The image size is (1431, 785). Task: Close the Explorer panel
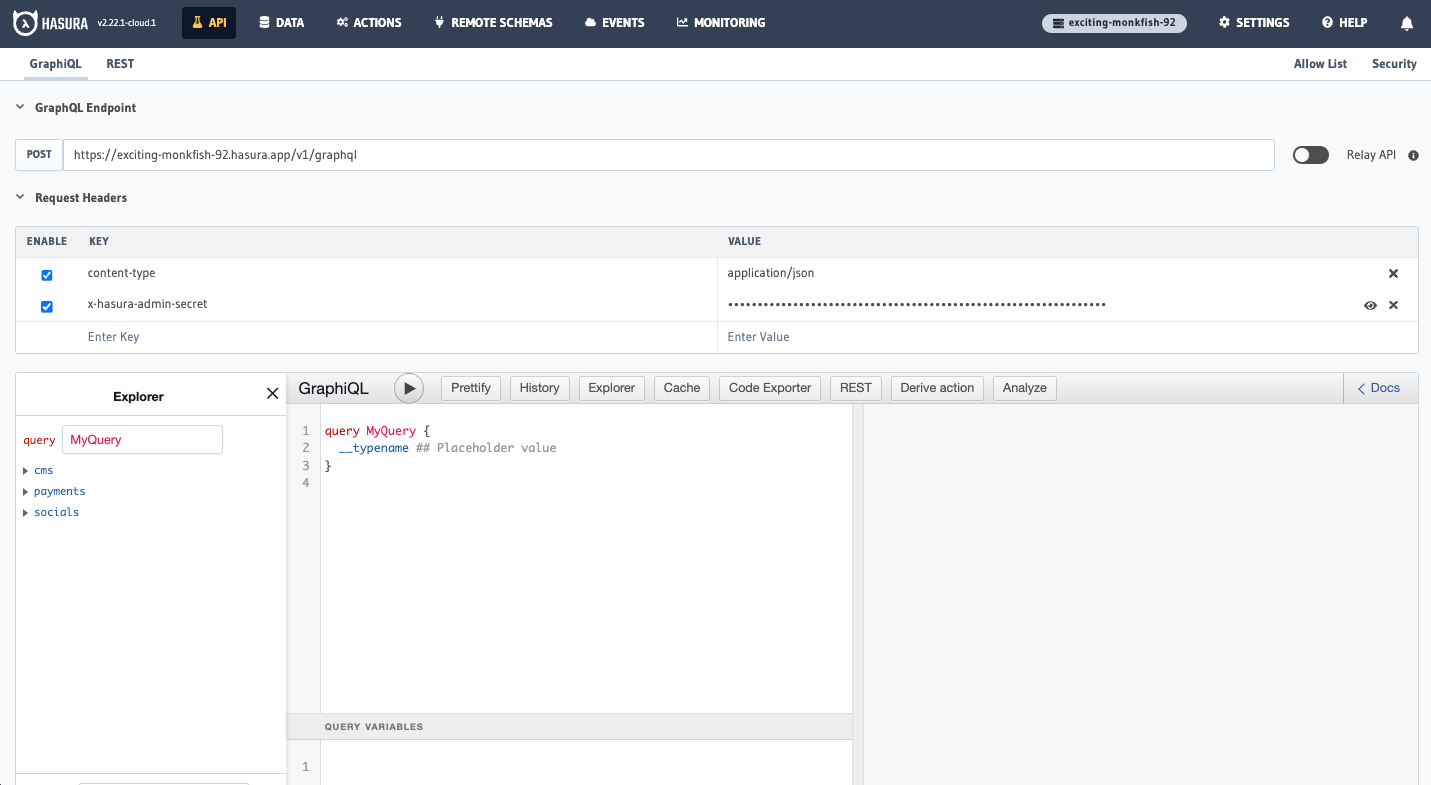(x=272, y=393)
